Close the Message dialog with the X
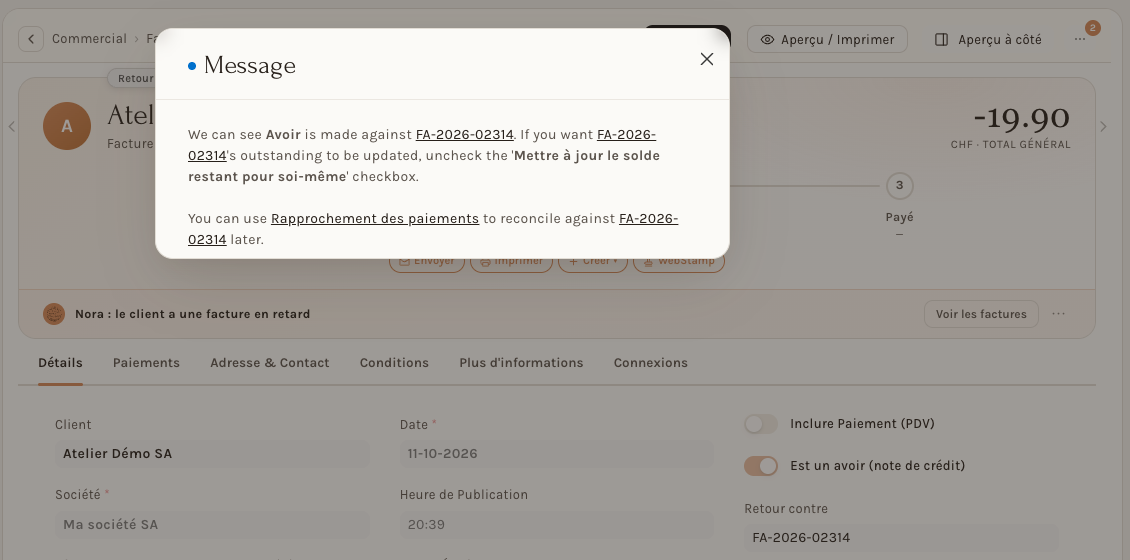This screenshot has height=560, width=1130. (x=706, y=59)
